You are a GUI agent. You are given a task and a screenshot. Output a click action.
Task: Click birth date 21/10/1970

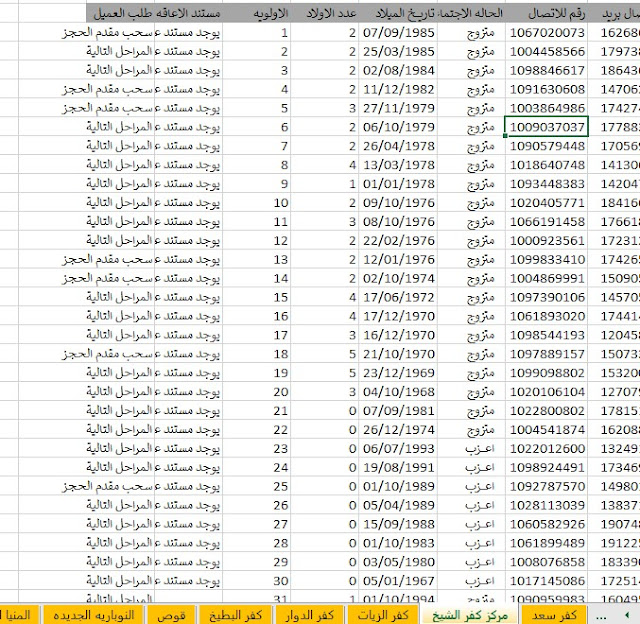398,354
